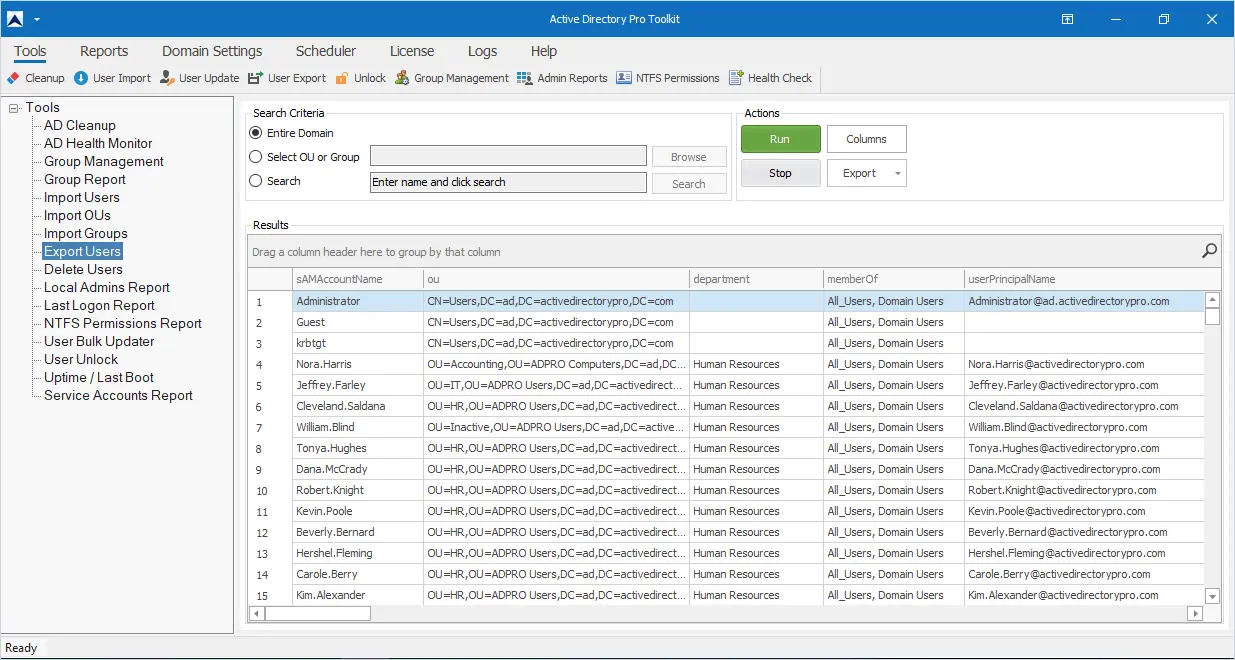The image size is (1235, 660).
Task: Click the Kim.Alexander account cell
Action: (357, 595)
